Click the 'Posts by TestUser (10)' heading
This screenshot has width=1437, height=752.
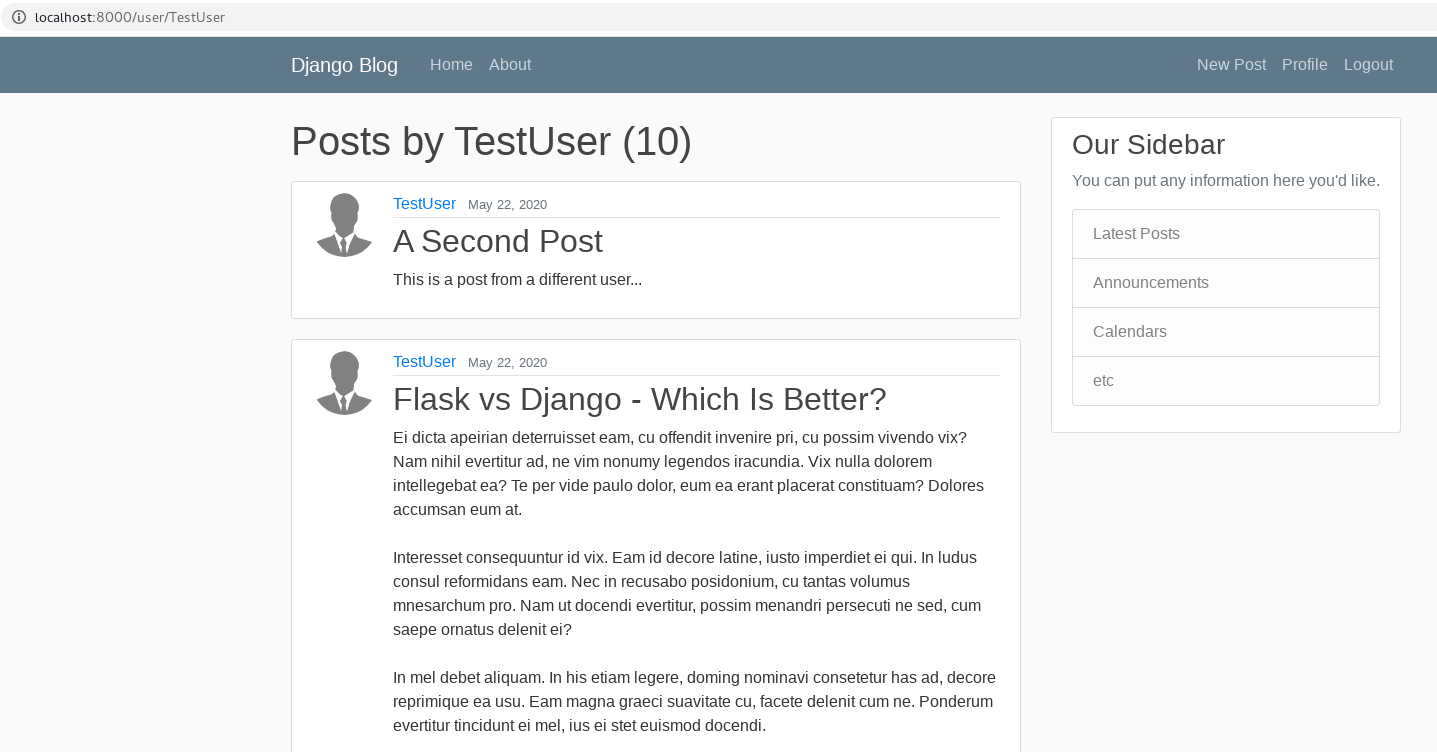pos(491,142)
